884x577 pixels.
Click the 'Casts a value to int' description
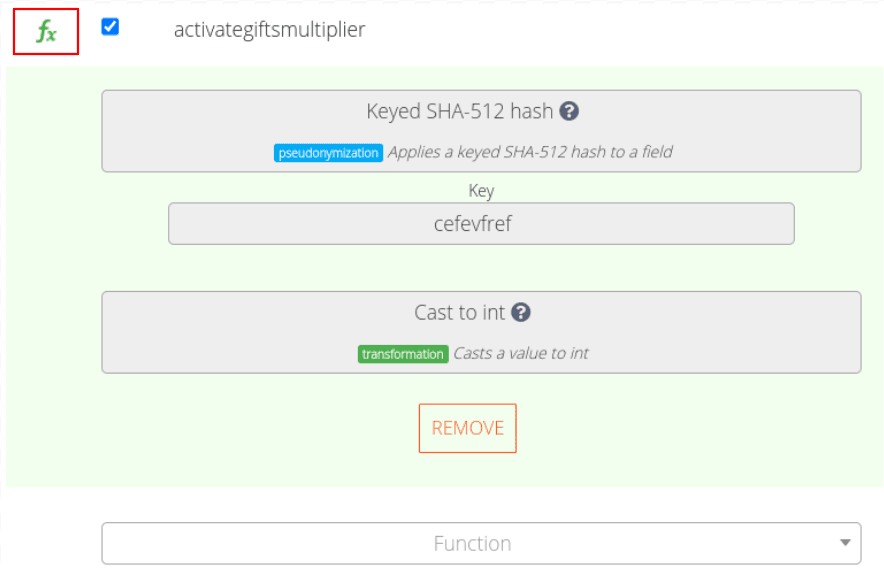pyautogui.click(x=520, y=354)
